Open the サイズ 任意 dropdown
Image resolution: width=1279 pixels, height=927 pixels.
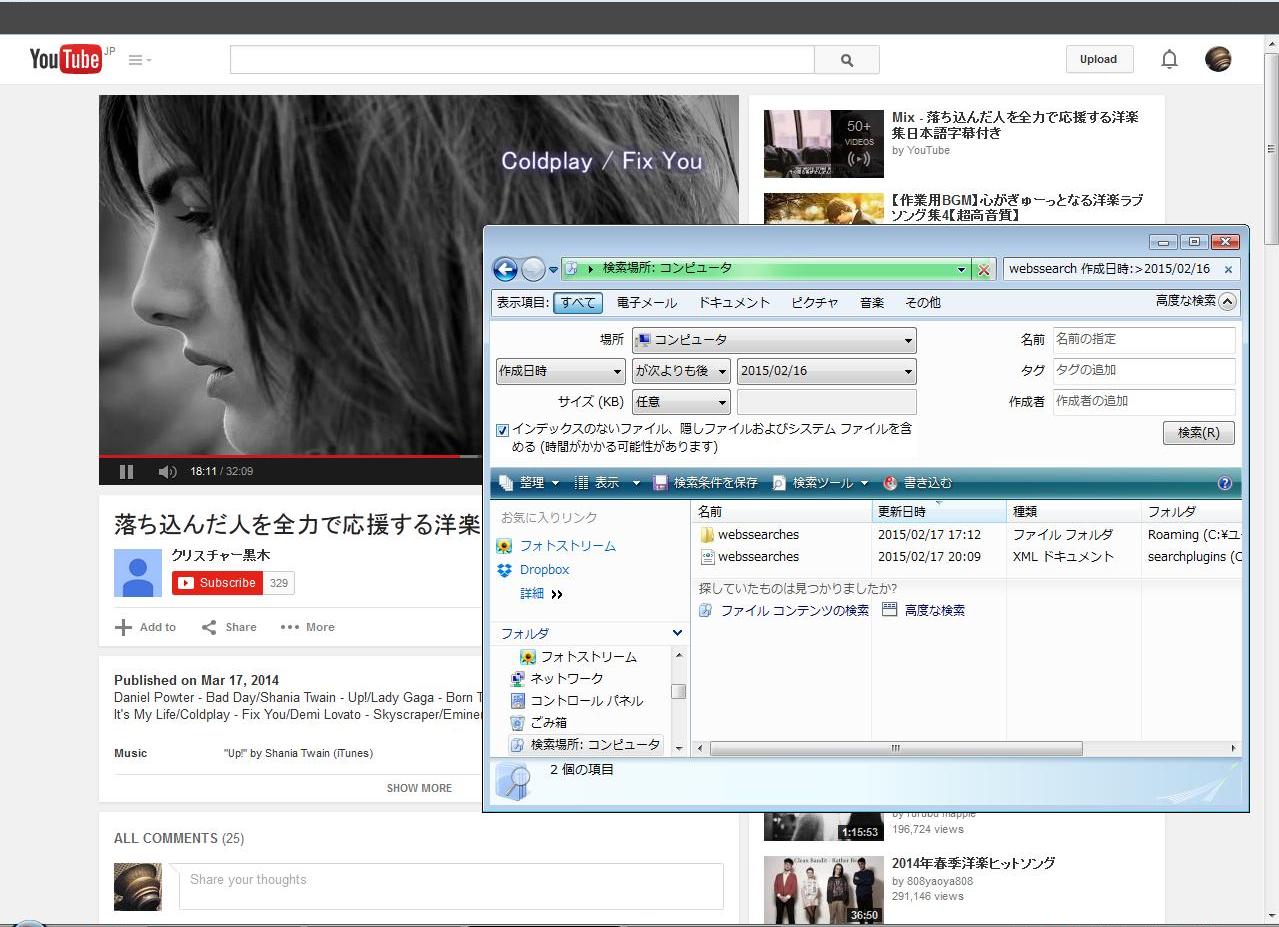tap(681, 402)
